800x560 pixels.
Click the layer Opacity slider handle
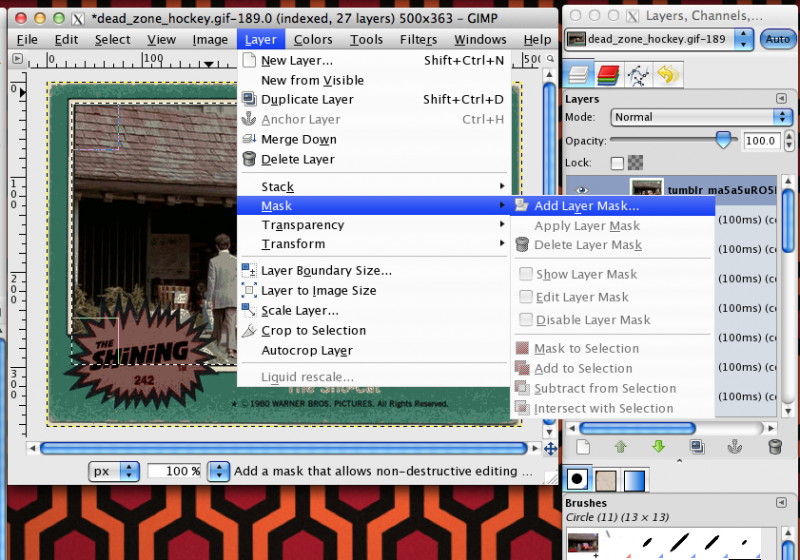(x=723, y=139)
